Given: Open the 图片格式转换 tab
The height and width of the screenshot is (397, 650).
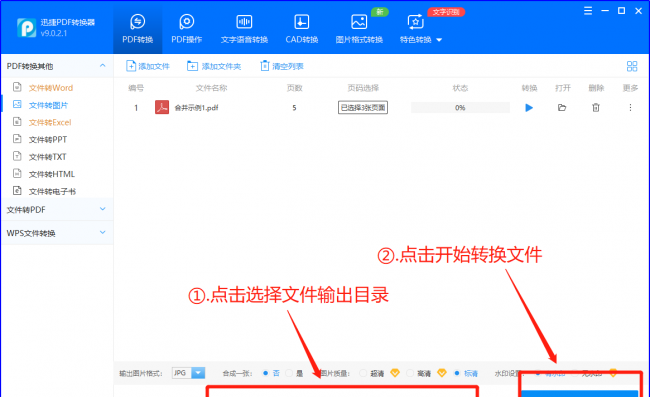Looking at the screenshot, I should pos(359,29).
